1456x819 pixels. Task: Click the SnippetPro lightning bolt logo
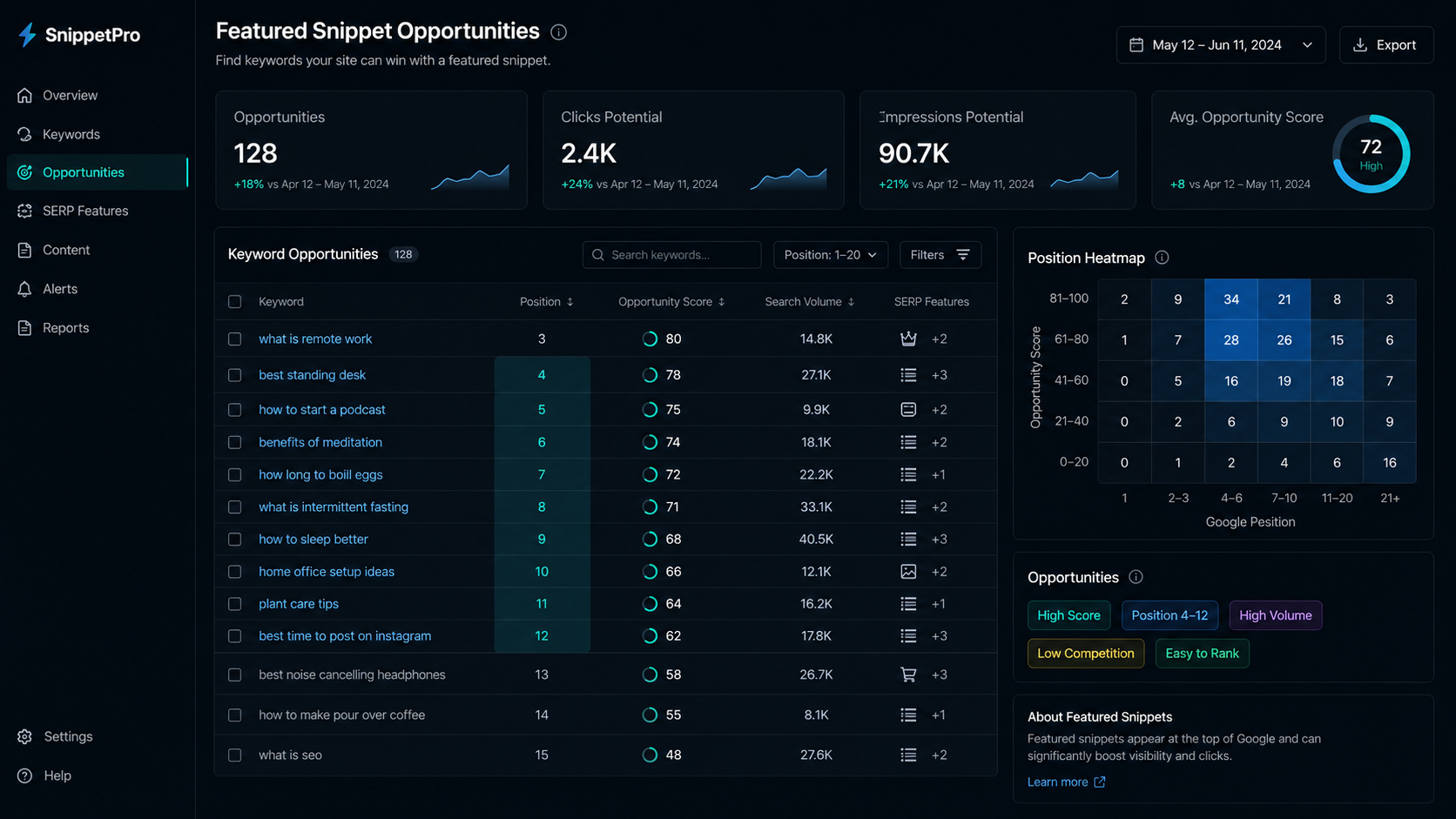click(27, 35)
